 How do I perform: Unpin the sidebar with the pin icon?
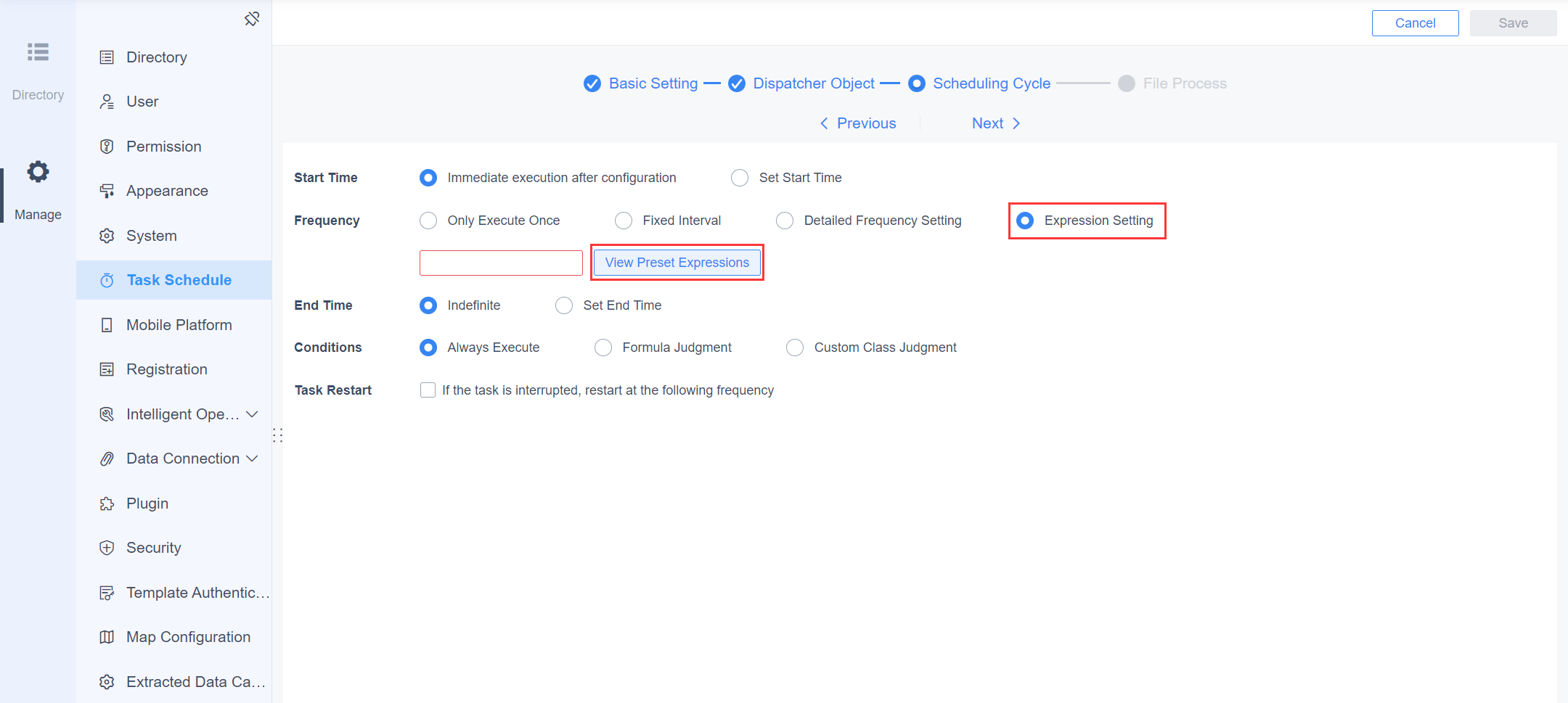[x=252, y=18]
